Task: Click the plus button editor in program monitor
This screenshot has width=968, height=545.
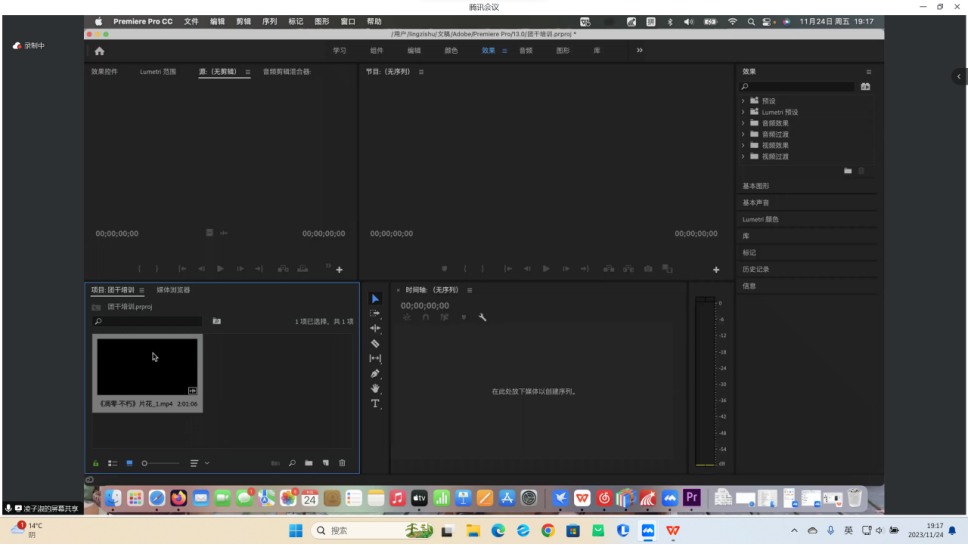Action: point(716,270)
